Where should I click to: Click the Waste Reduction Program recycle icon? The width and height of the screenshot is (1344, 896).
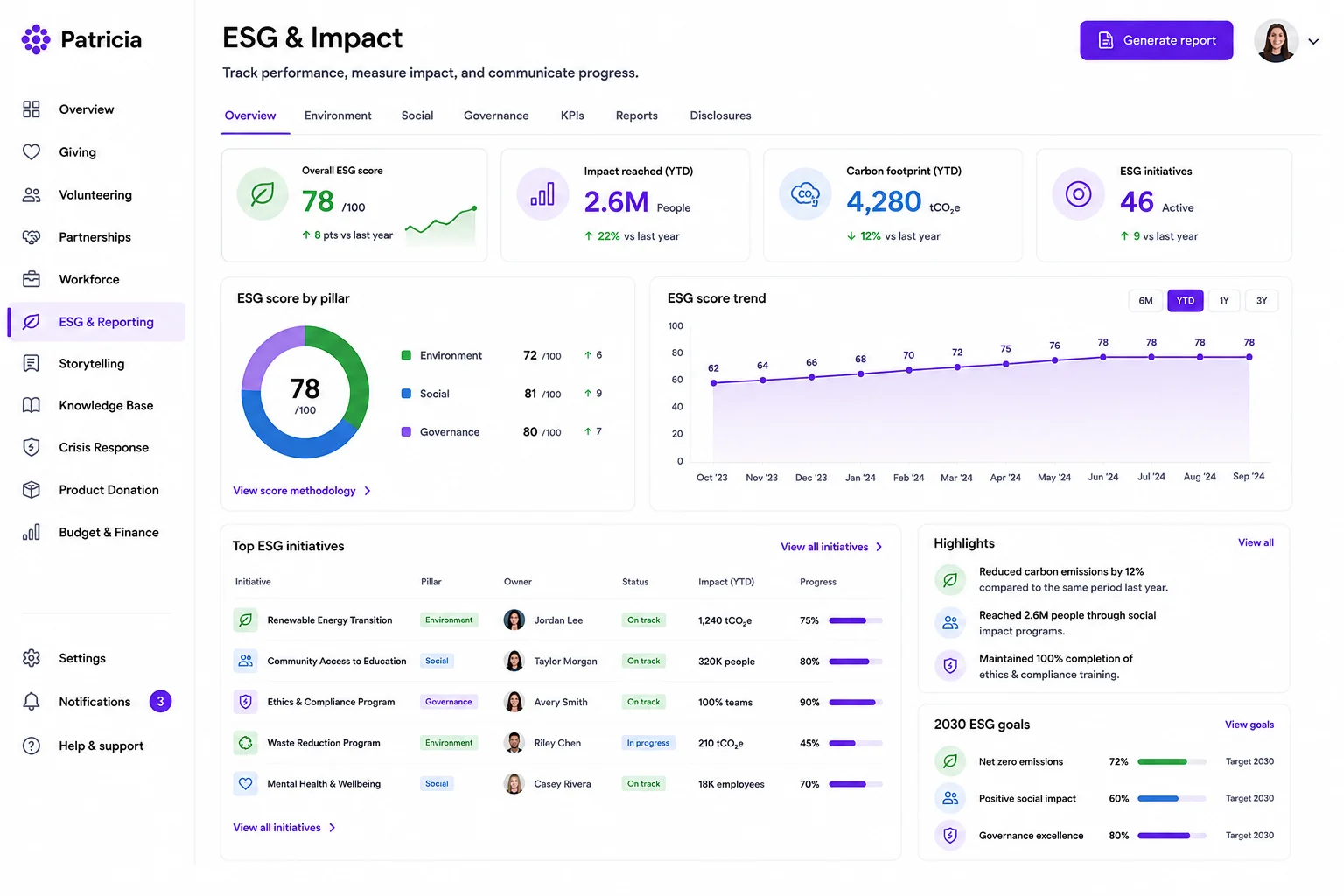click(246, 743)
